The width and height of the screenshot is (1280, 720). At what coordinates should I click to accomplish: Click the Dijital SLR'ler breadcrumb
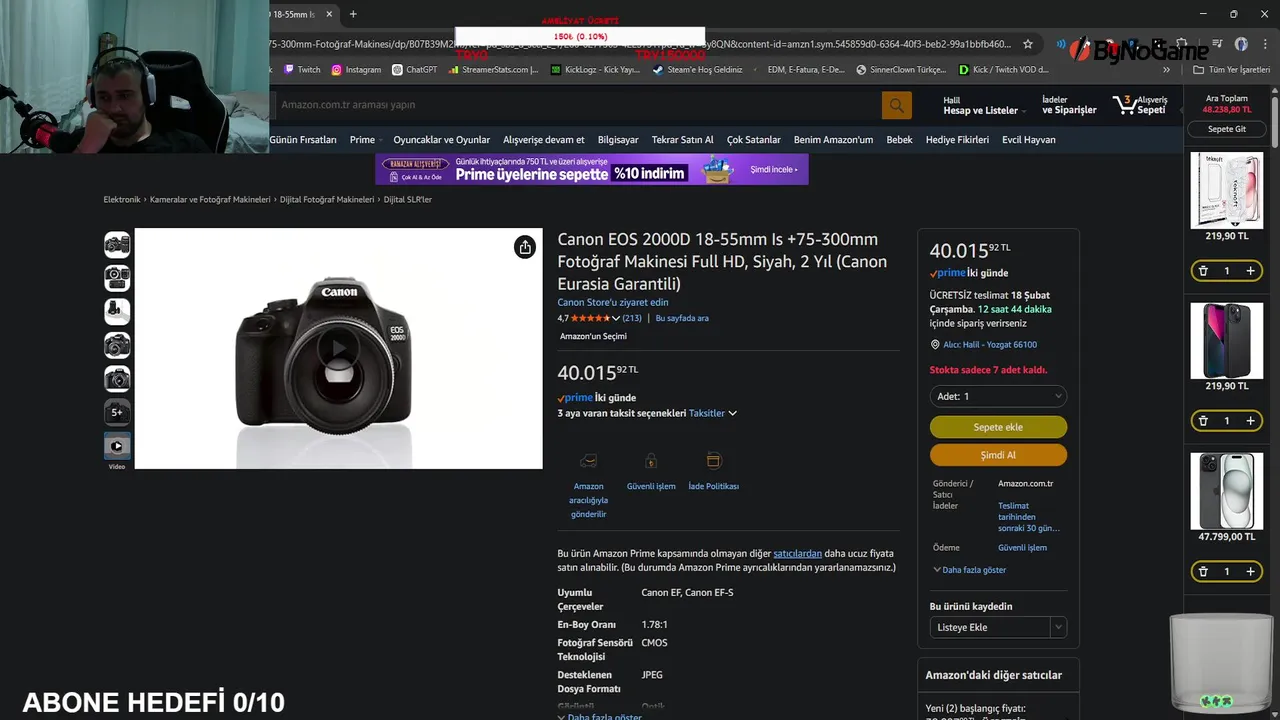tap(408, 200)
